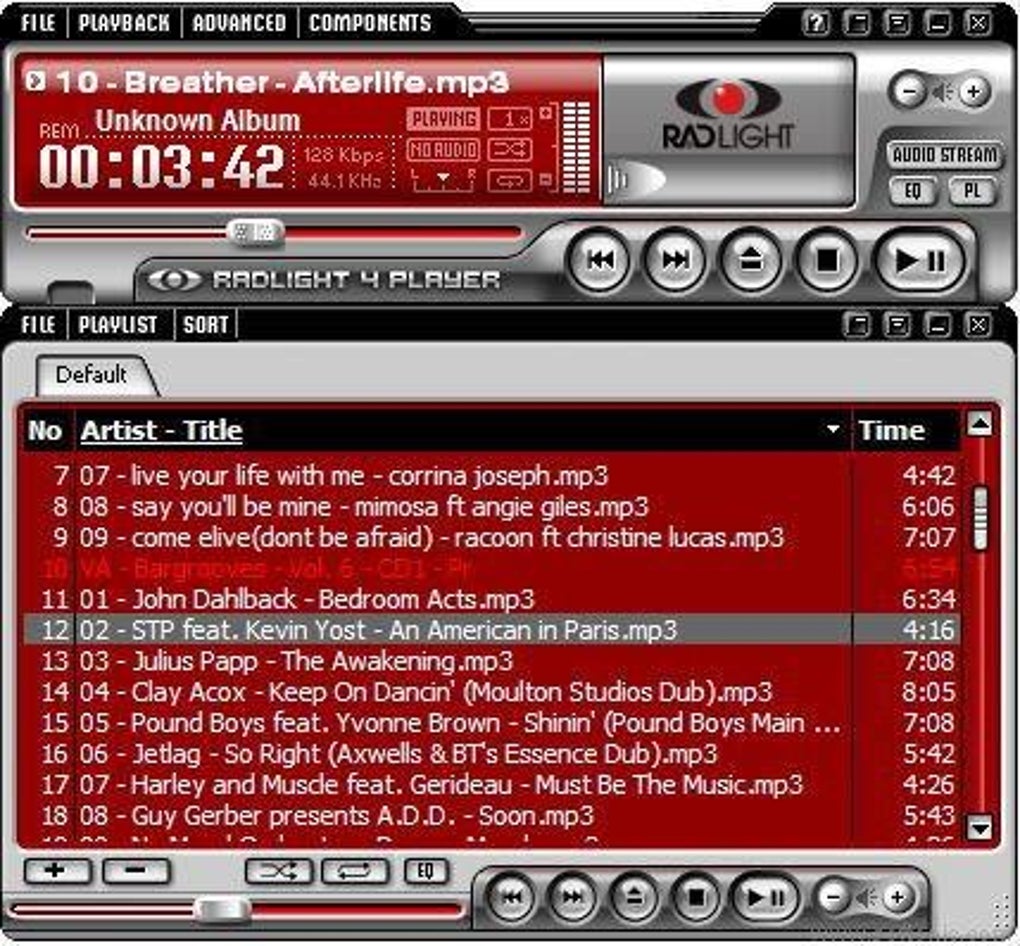This screenshot has width=1020, height=946.
Task: Open the Sort menu in playlist window
Action: pos(206,325)
